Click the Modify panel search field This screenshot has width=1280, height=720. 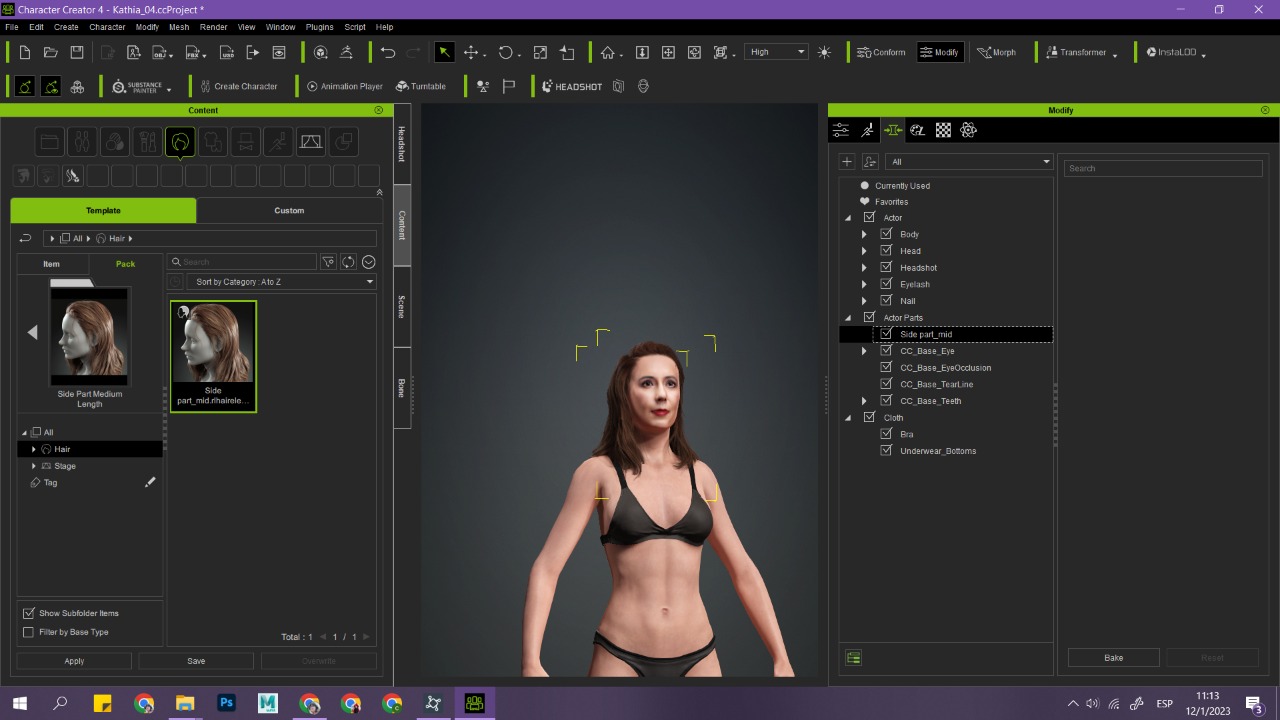tap(1163, 168)
